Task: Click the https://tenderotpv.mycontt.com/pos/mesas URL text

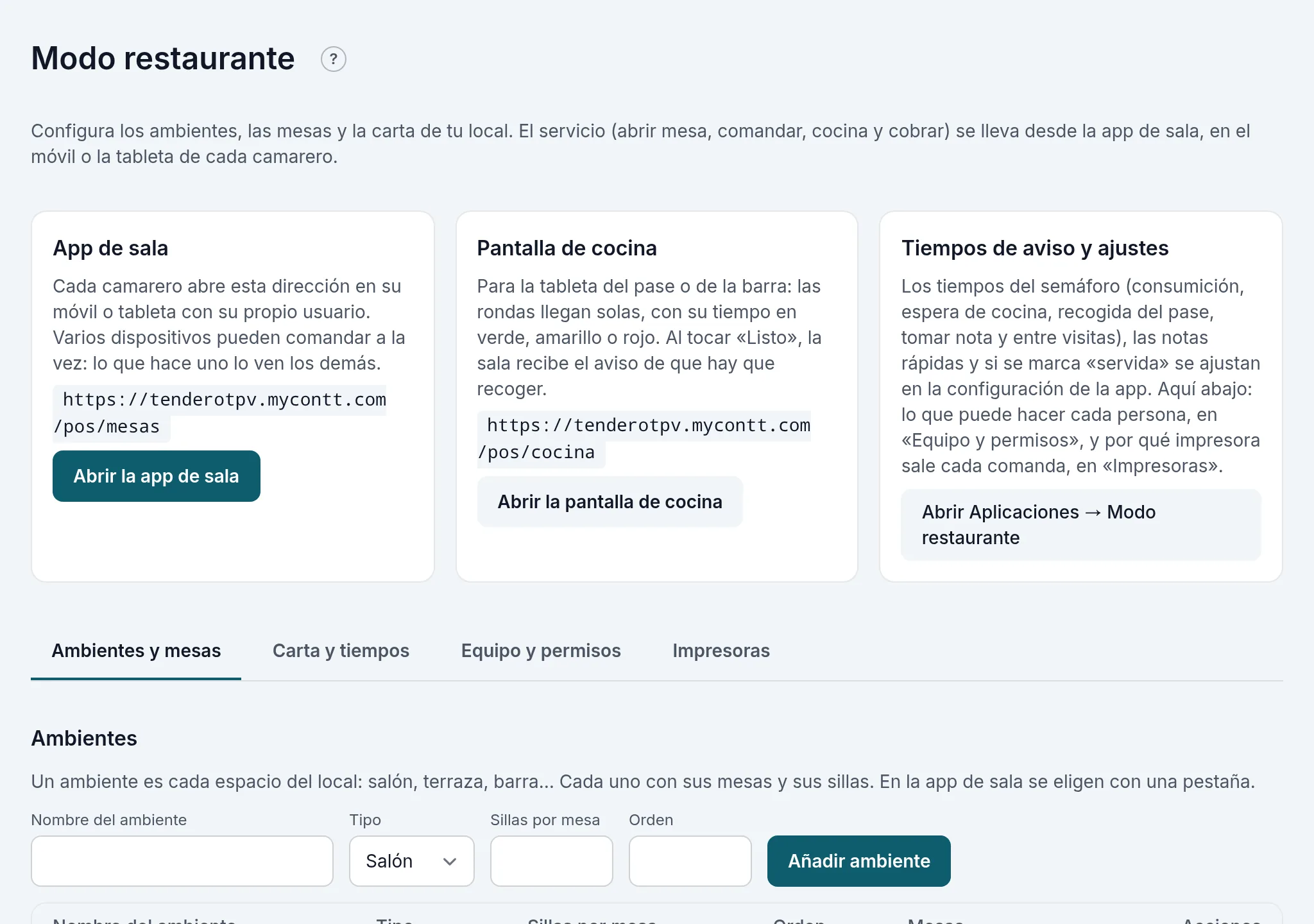Action: click(x=219, y=413)
